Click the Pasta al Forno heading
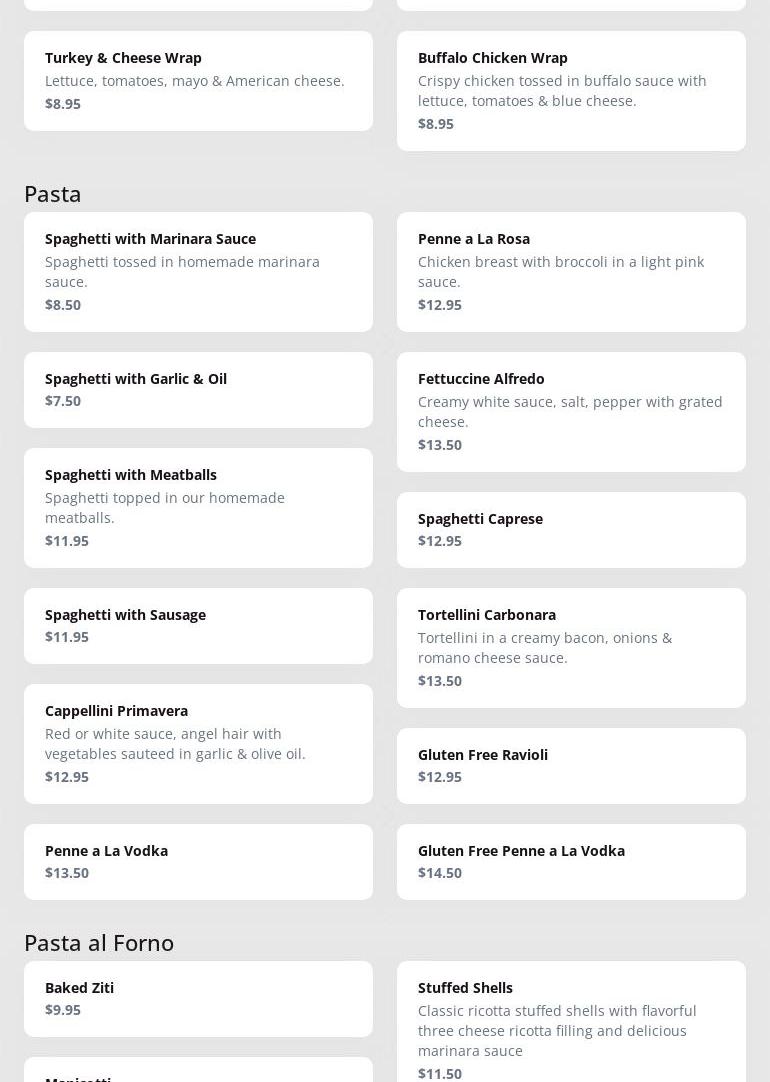The width and height of the screenshot is (770, 1082). pyautogui.click(x=99, y=942)
